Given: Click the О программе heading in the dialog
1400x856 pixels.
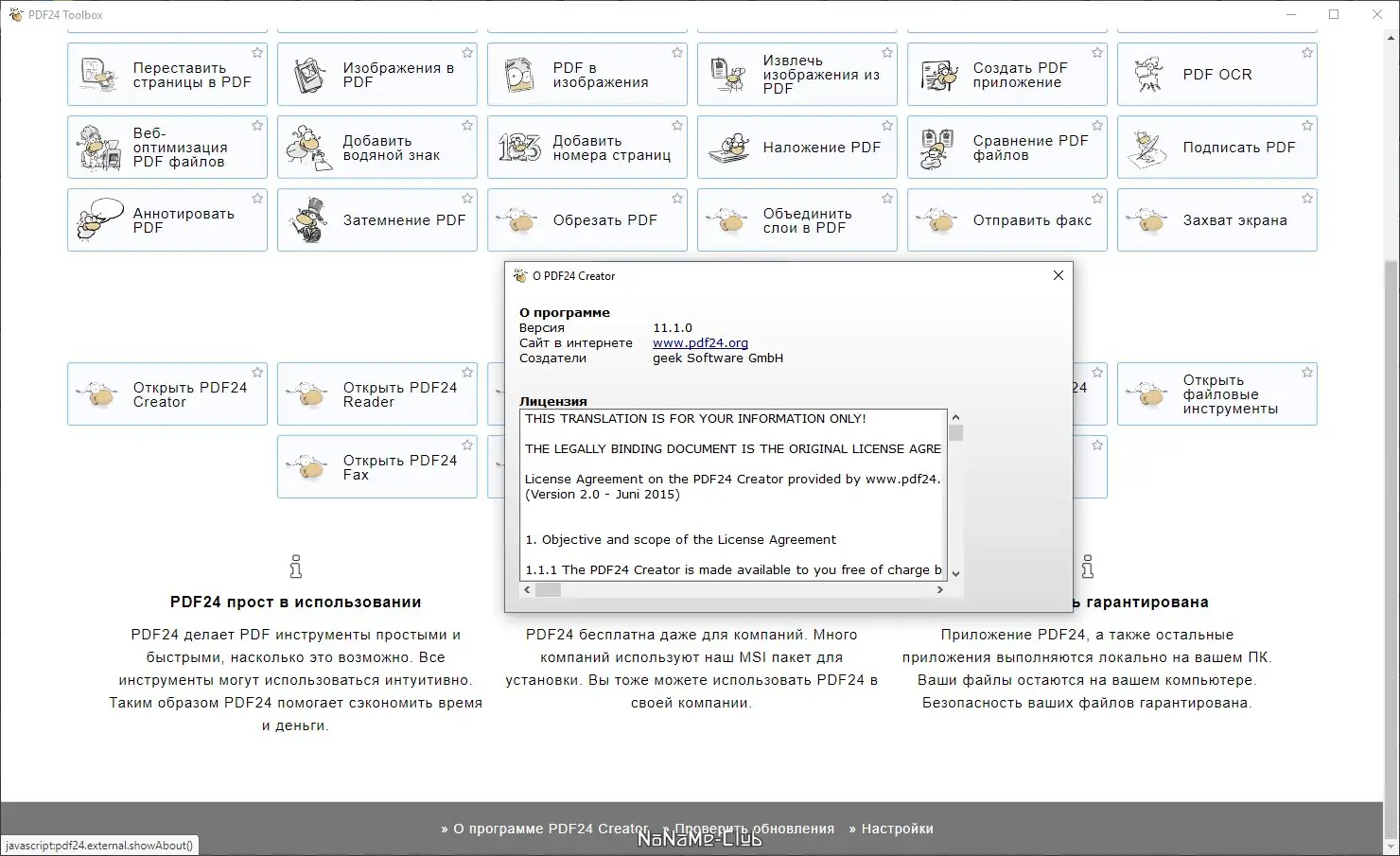Looking at the screenshot, I should [565, 312].
